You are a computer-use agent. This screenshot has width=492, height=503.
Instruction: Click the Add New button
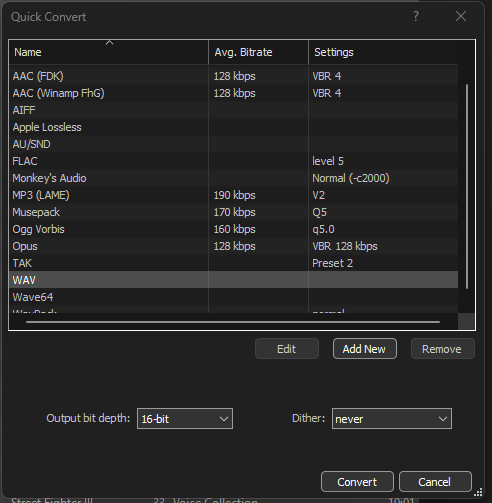(364, 349)
